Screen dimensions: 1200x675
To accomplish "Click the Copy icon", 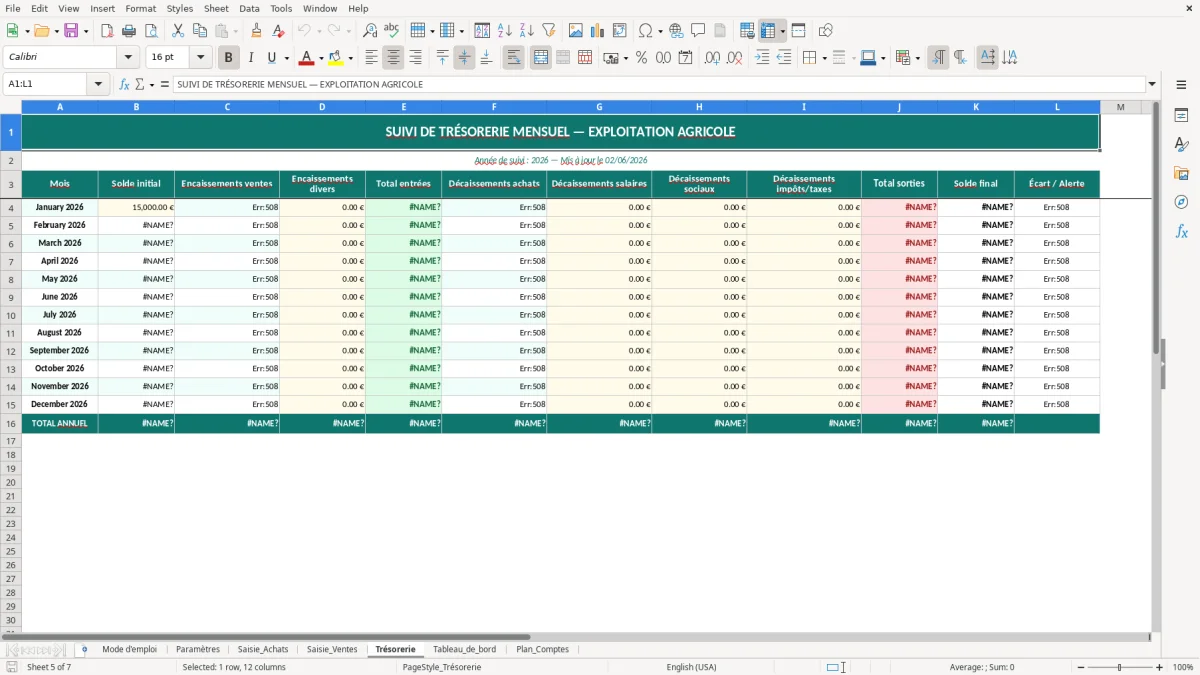I will [x=200, y=31].
